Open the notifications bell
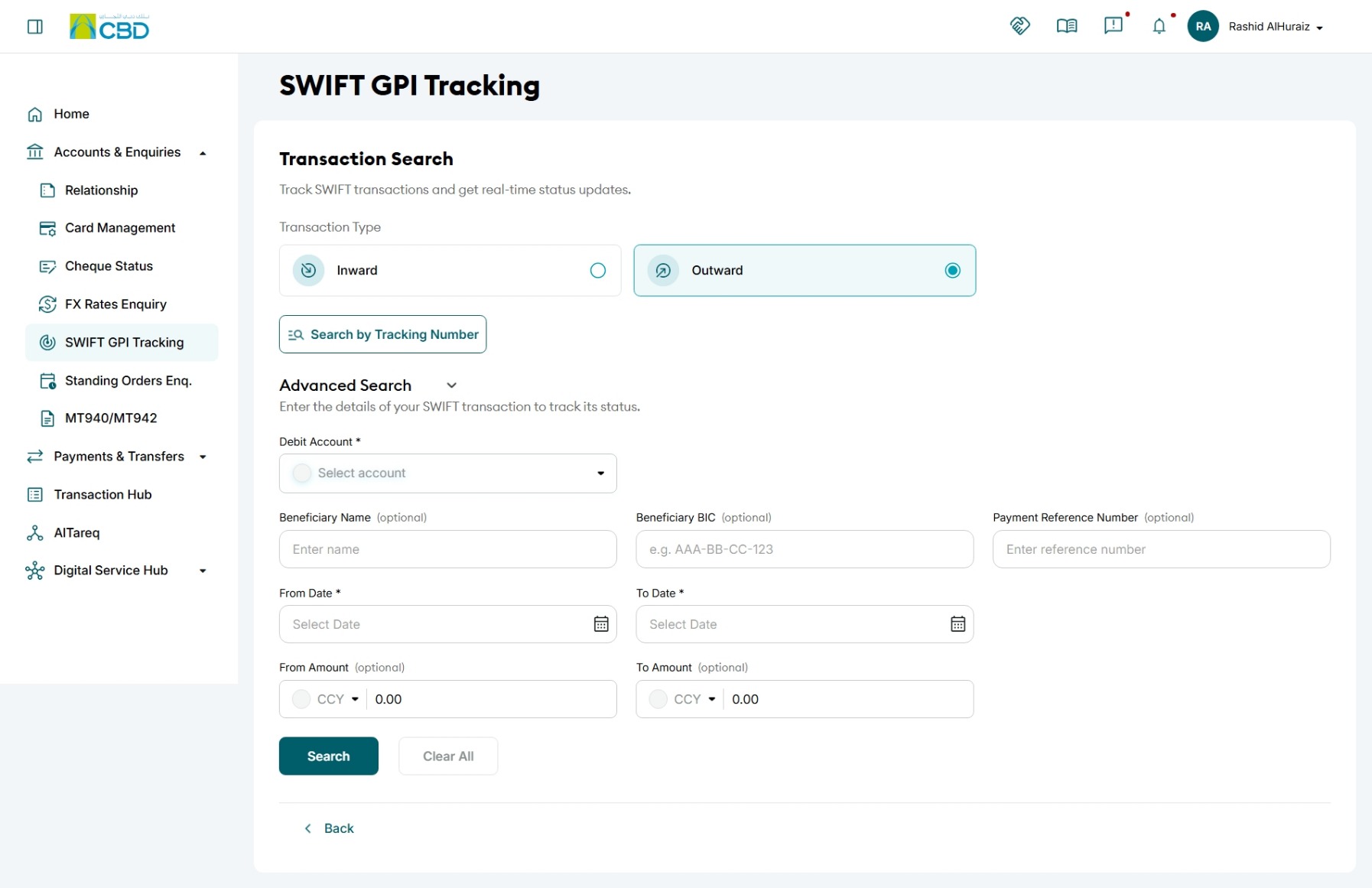 [1159, 27]
